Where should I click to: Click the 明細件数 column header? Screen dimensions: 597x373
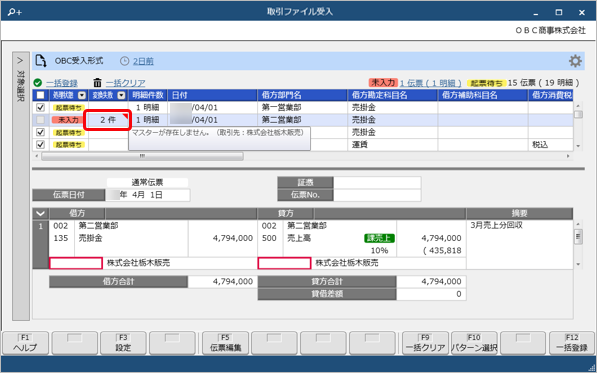(148, 95)
